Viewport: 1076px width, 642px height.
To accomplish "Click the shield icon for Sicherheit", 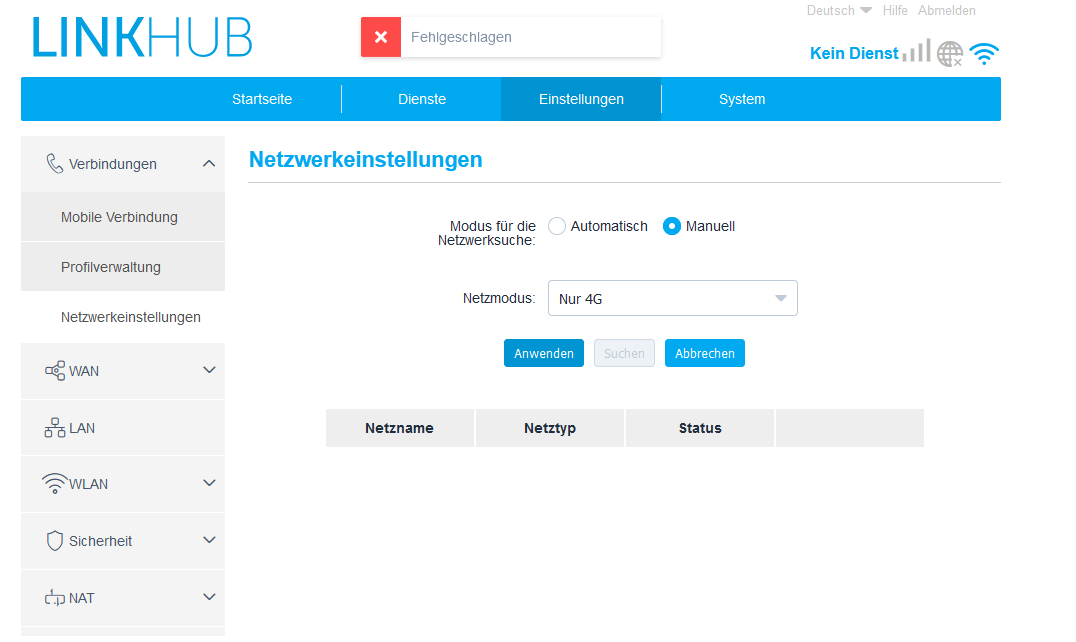I will [55, 541].
